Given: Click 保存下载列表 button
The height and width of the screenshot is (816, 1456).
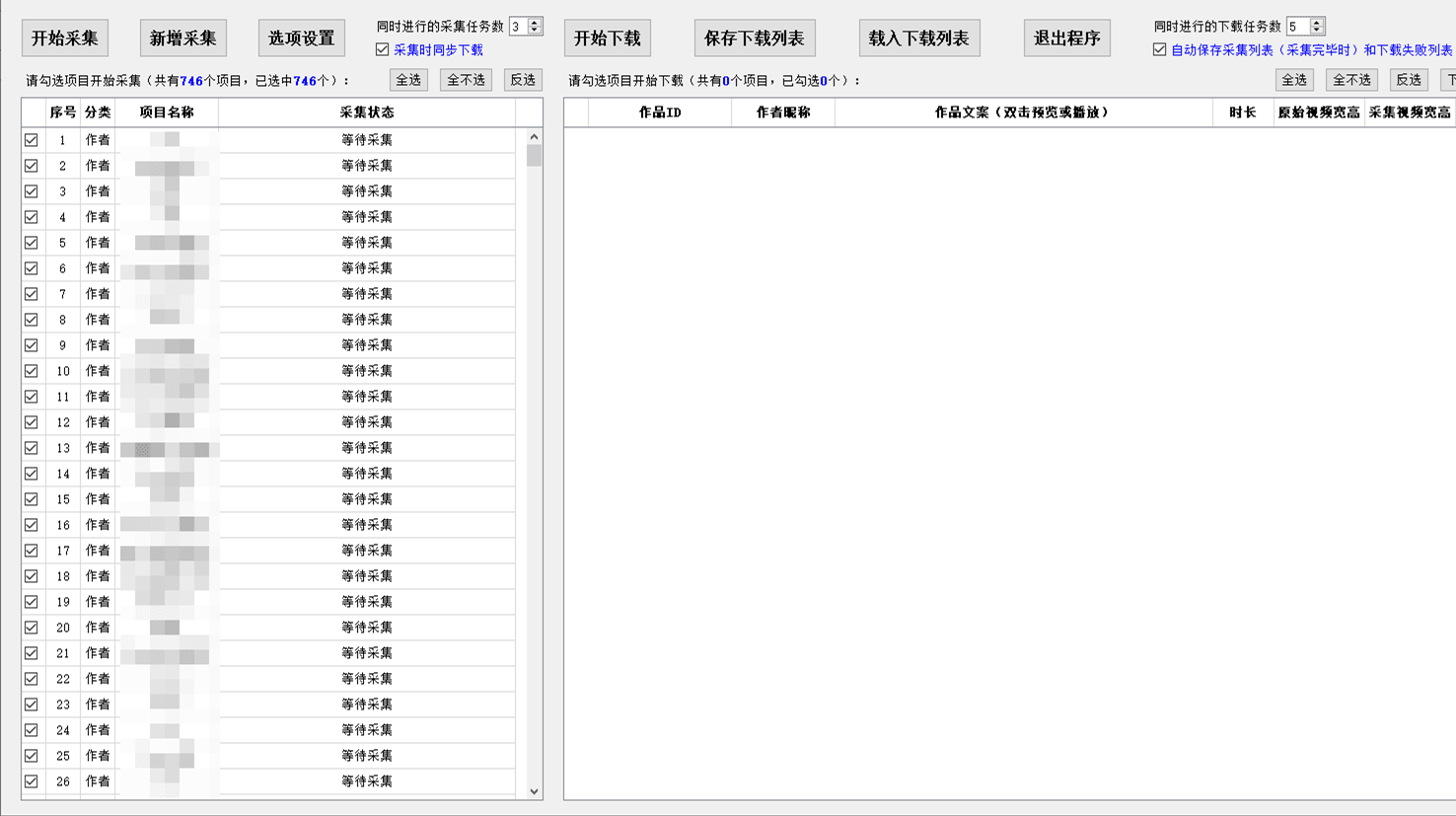Looking at the screenshot, I should point(755,38).
